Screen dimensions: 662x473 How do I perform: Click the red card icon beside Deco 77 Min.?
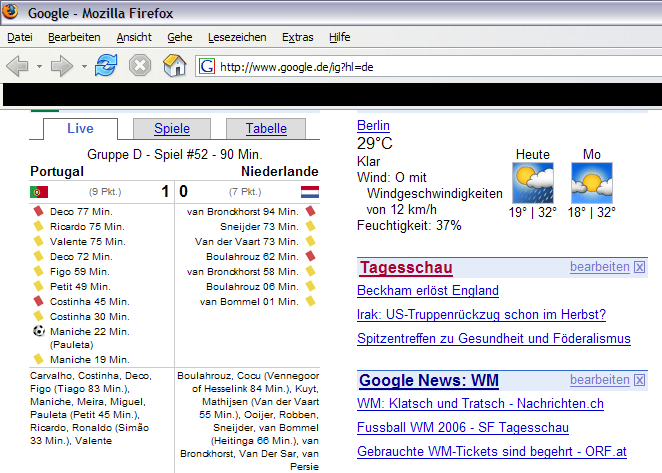coord(39,211)
